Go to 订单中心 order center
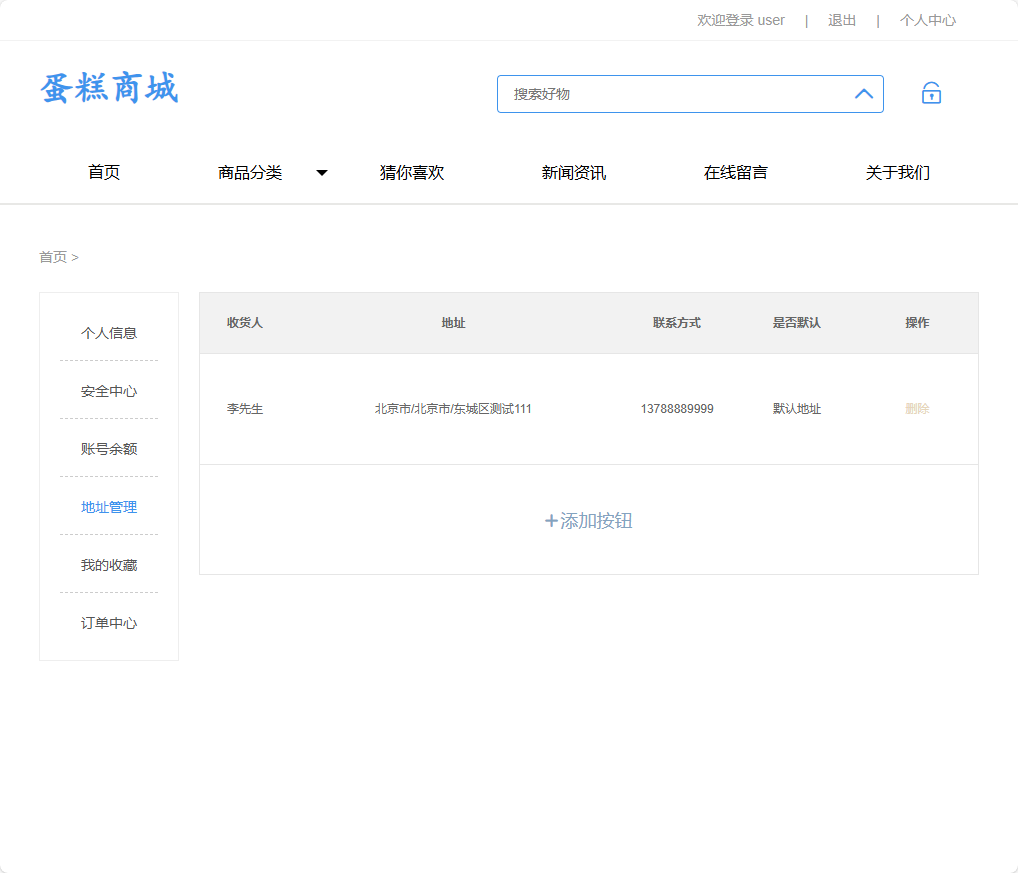This screenshot has height=873, width=1018. (108, 623)
